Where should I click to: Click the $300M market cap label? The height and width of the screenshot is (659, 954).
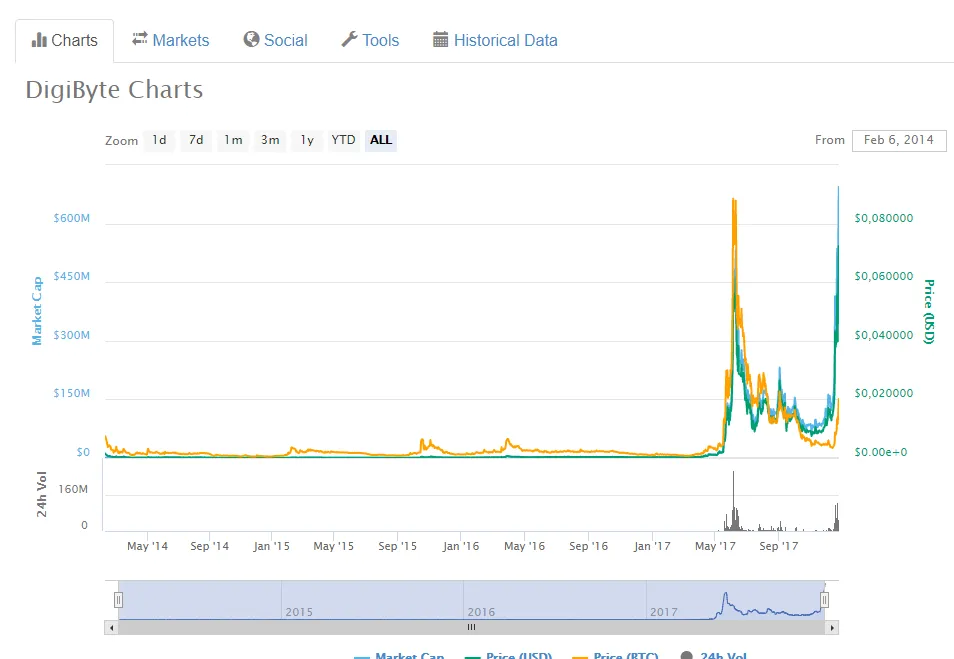point(71,335)
